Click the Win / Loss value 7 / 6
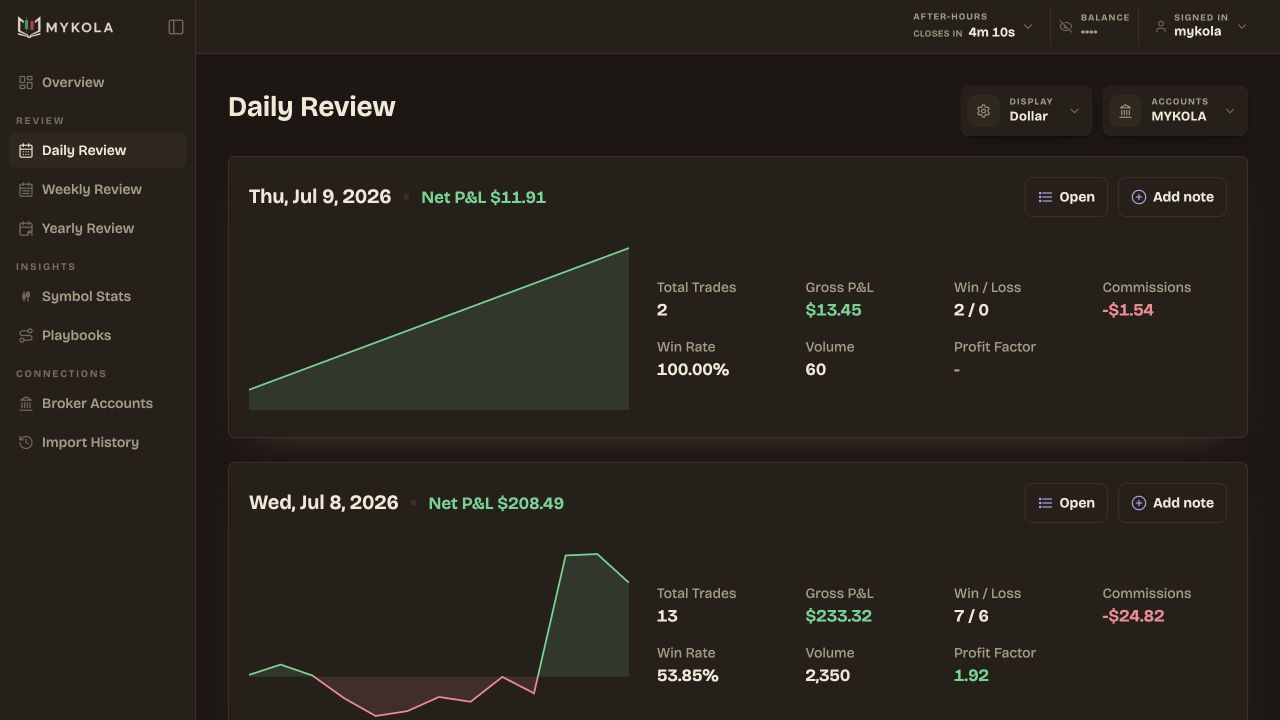The width and height of the screenshot is (1280, 720). [971, 616]
